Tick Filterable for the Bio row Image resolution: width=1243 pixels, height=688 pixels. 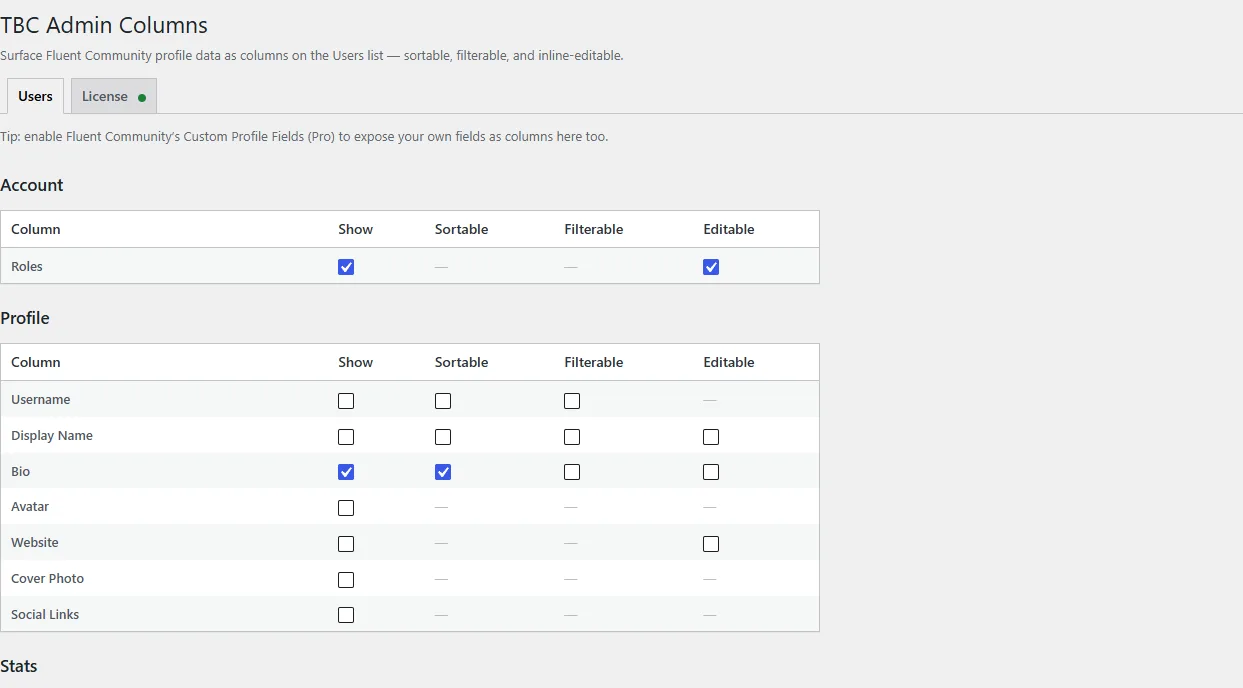pos(572,472)
